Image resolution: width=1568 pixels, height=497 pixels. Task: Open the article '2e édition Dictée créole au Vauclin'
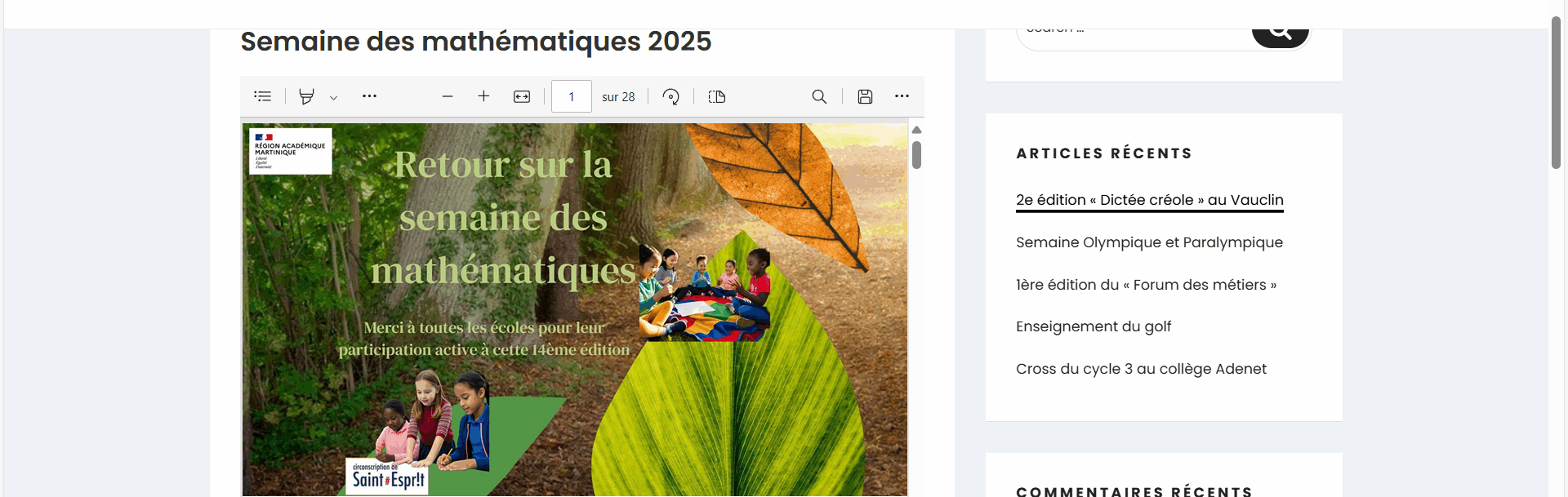pos(1150,200)
